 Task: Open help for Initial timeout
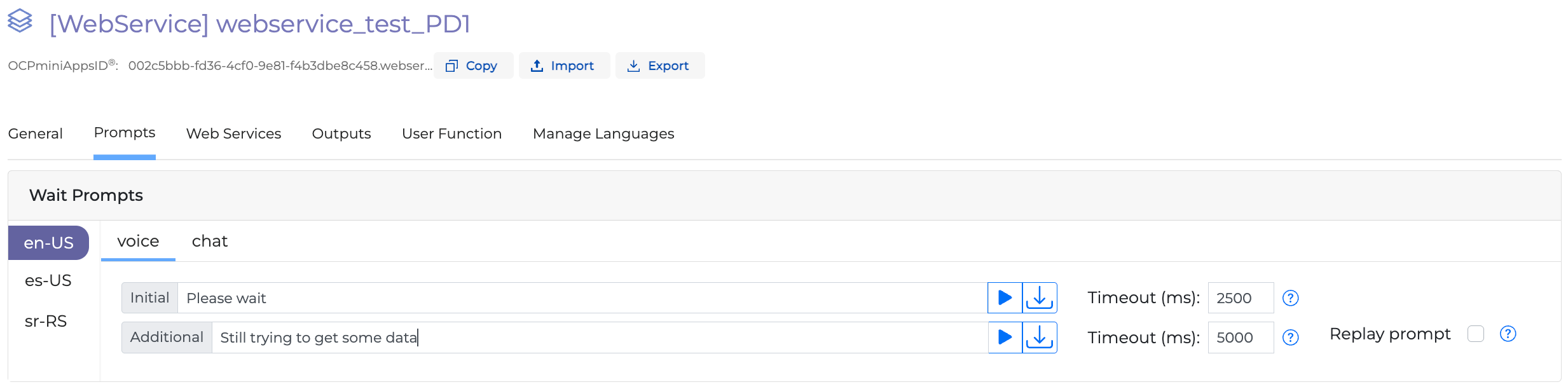[x=1290, y=298]
